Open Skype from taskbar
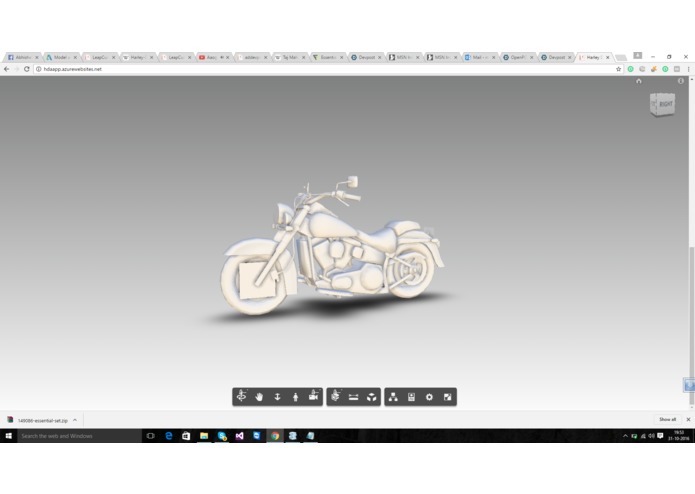Screen dimensions: 695x494 click(x=222, y=436)
